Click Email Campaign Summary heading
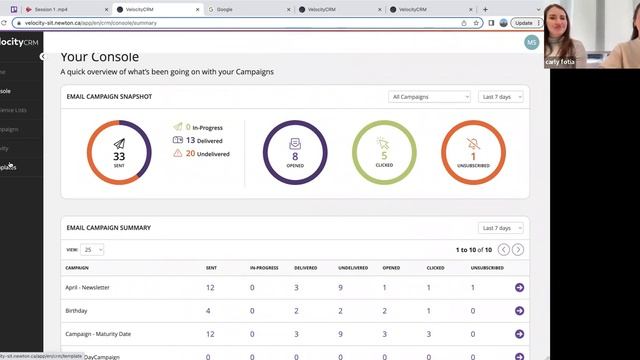Image resolution: width=640 pixels, height=360 pixels. tap(109, 228)
